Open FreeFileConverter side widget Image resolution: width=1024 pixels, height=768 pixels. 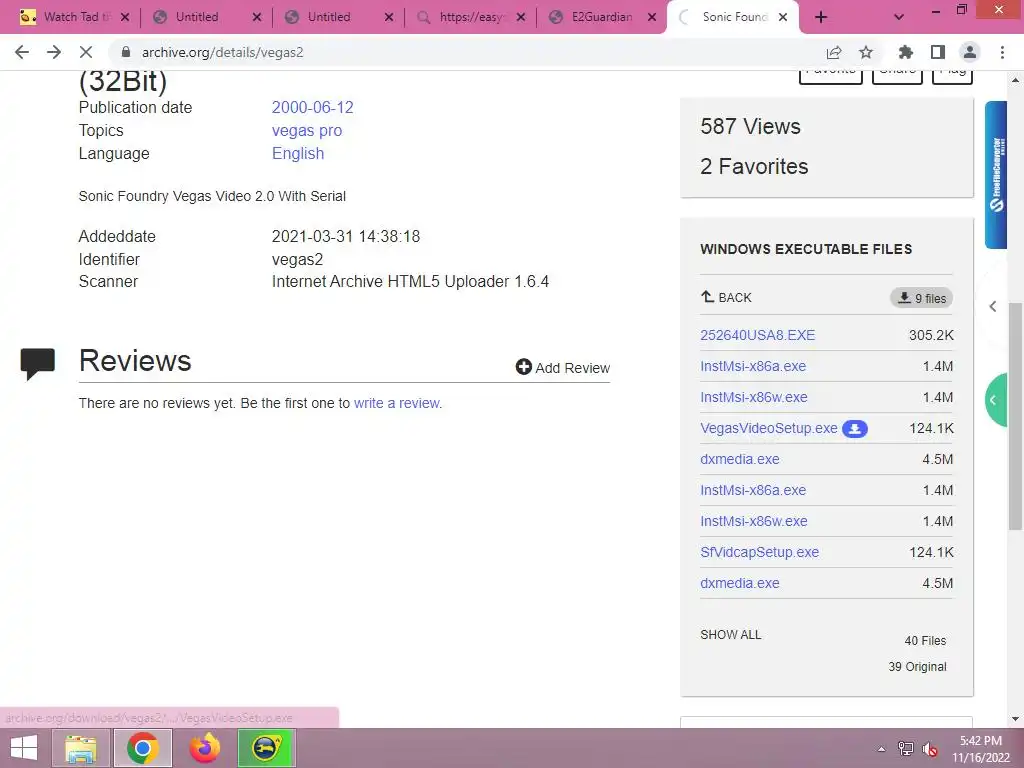[x=996, y=175]
